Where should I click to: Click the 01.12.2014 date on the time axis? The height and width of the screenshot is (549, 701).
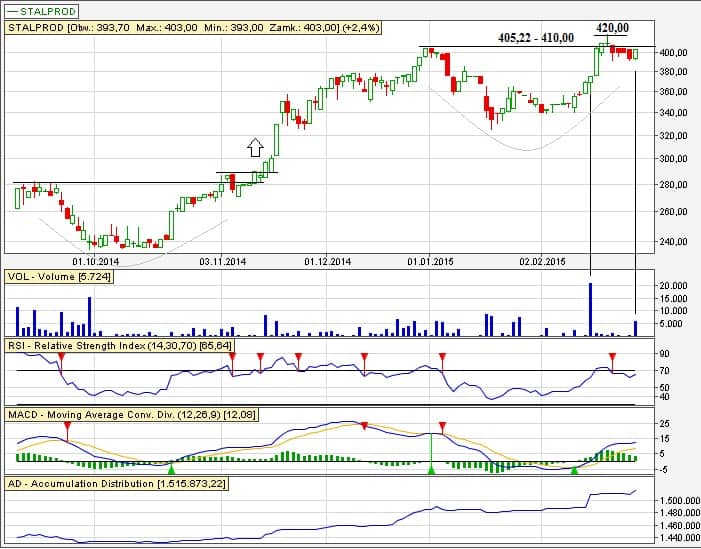coord(327,261)
